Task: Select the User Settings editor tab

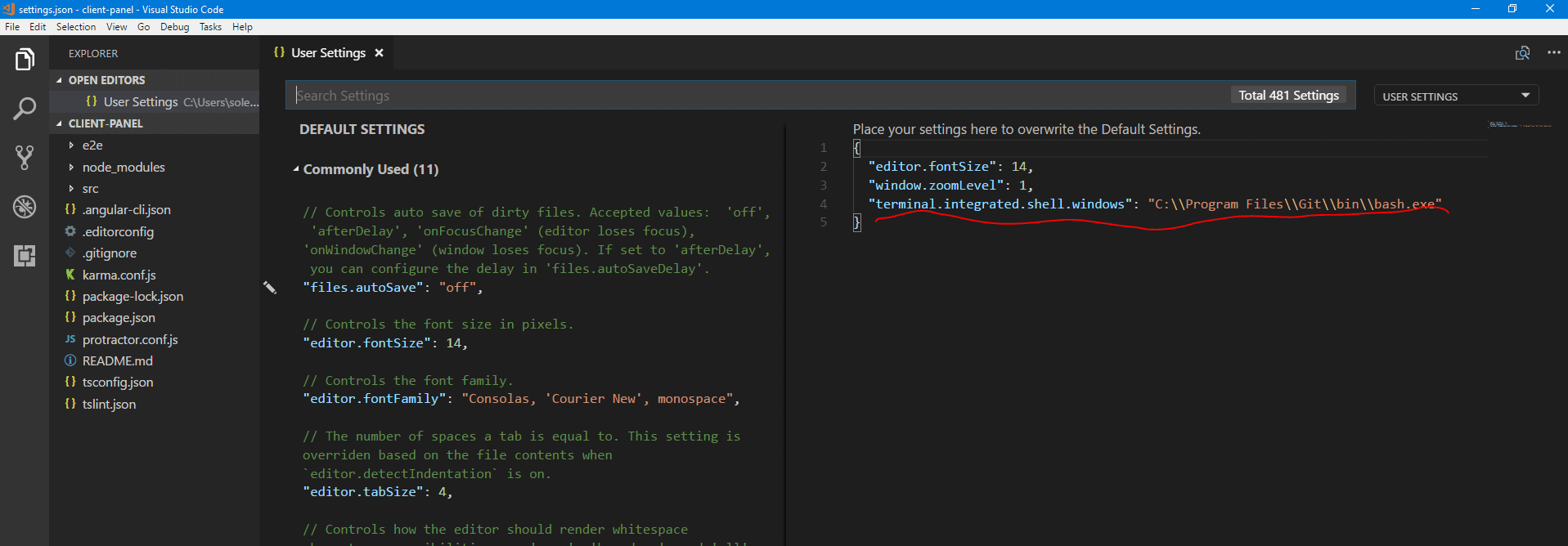Action: coord(328,53)
